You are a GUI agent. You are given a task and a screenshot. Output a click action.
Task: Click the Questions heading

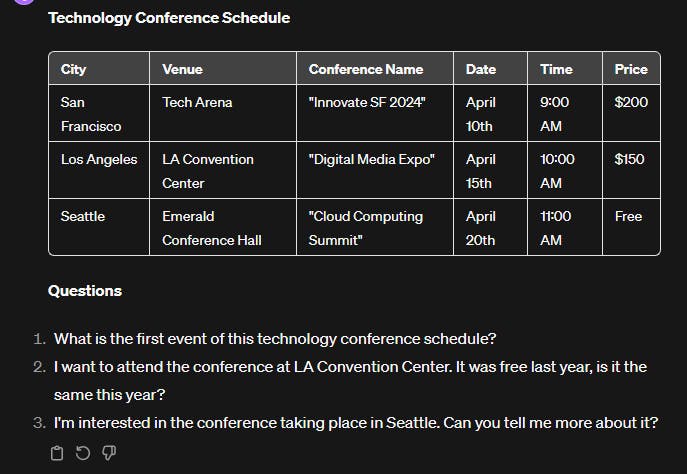(85, 291)
